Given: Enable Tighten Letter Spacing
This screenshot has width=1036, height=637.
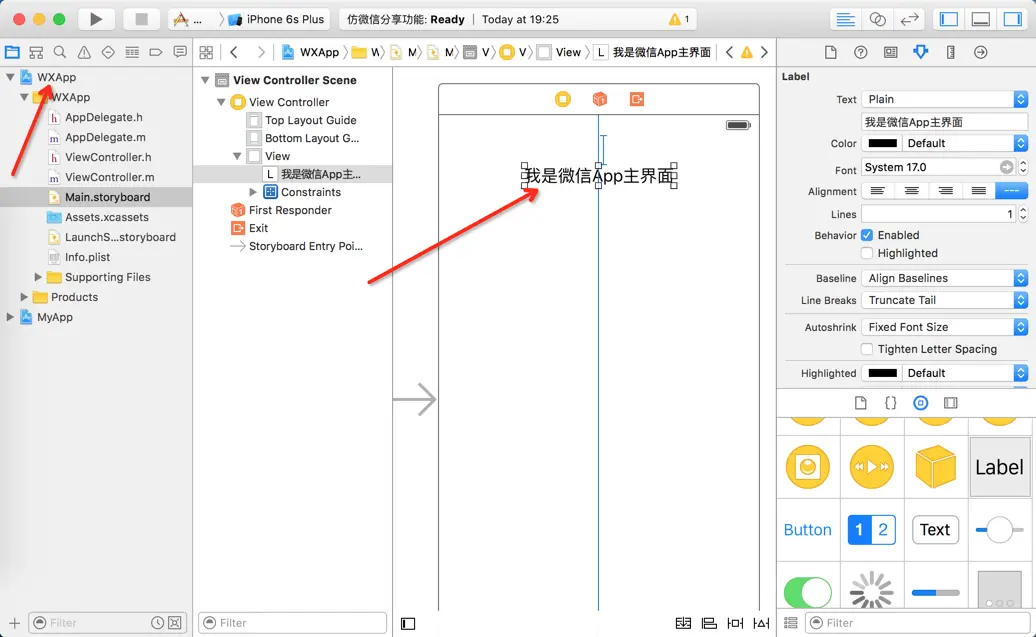Looking at the screenshot, I should [x=867, y=349].
